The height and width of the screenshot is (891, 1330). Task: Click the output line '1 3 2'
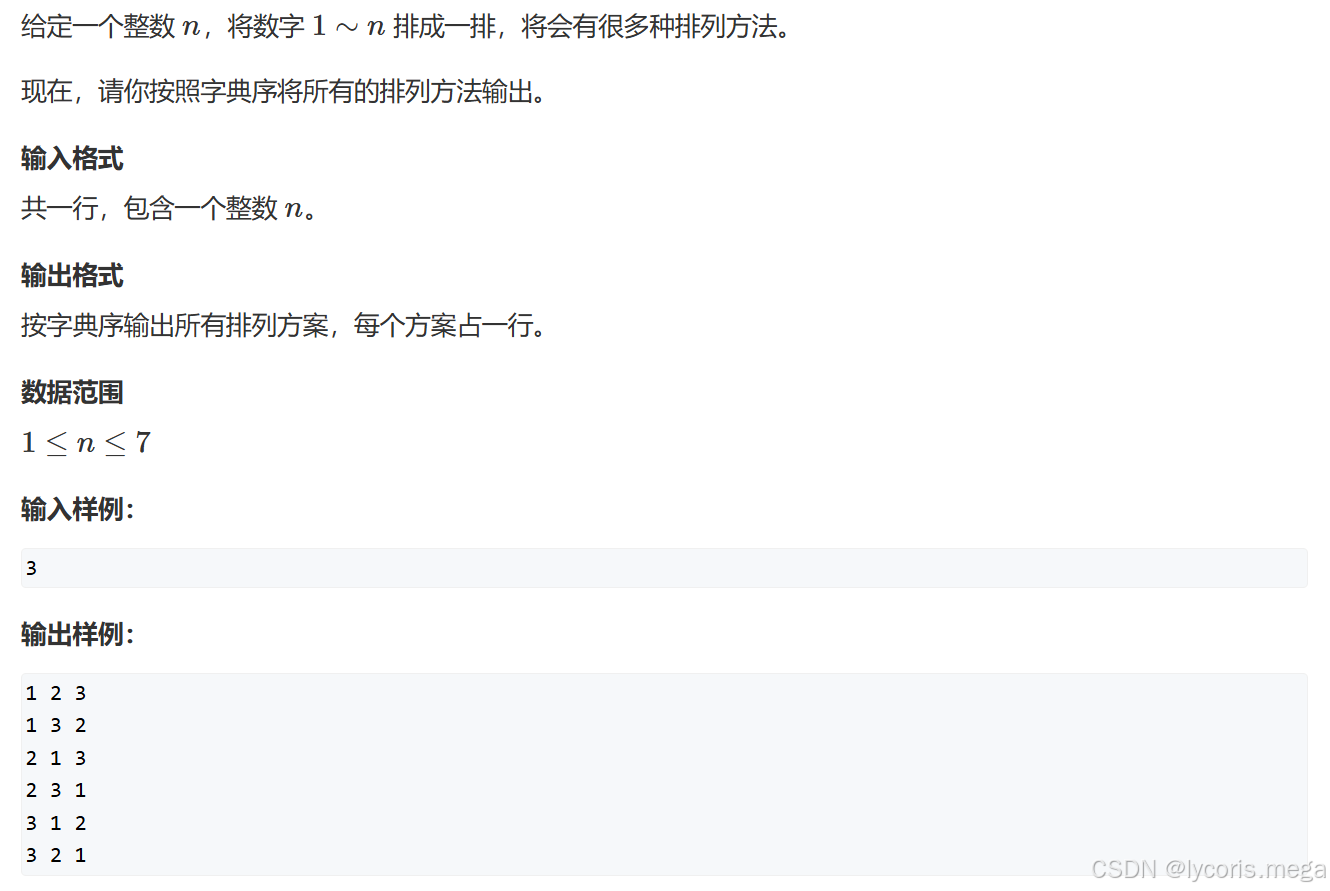pyautogui.click(x=56, y=725)
